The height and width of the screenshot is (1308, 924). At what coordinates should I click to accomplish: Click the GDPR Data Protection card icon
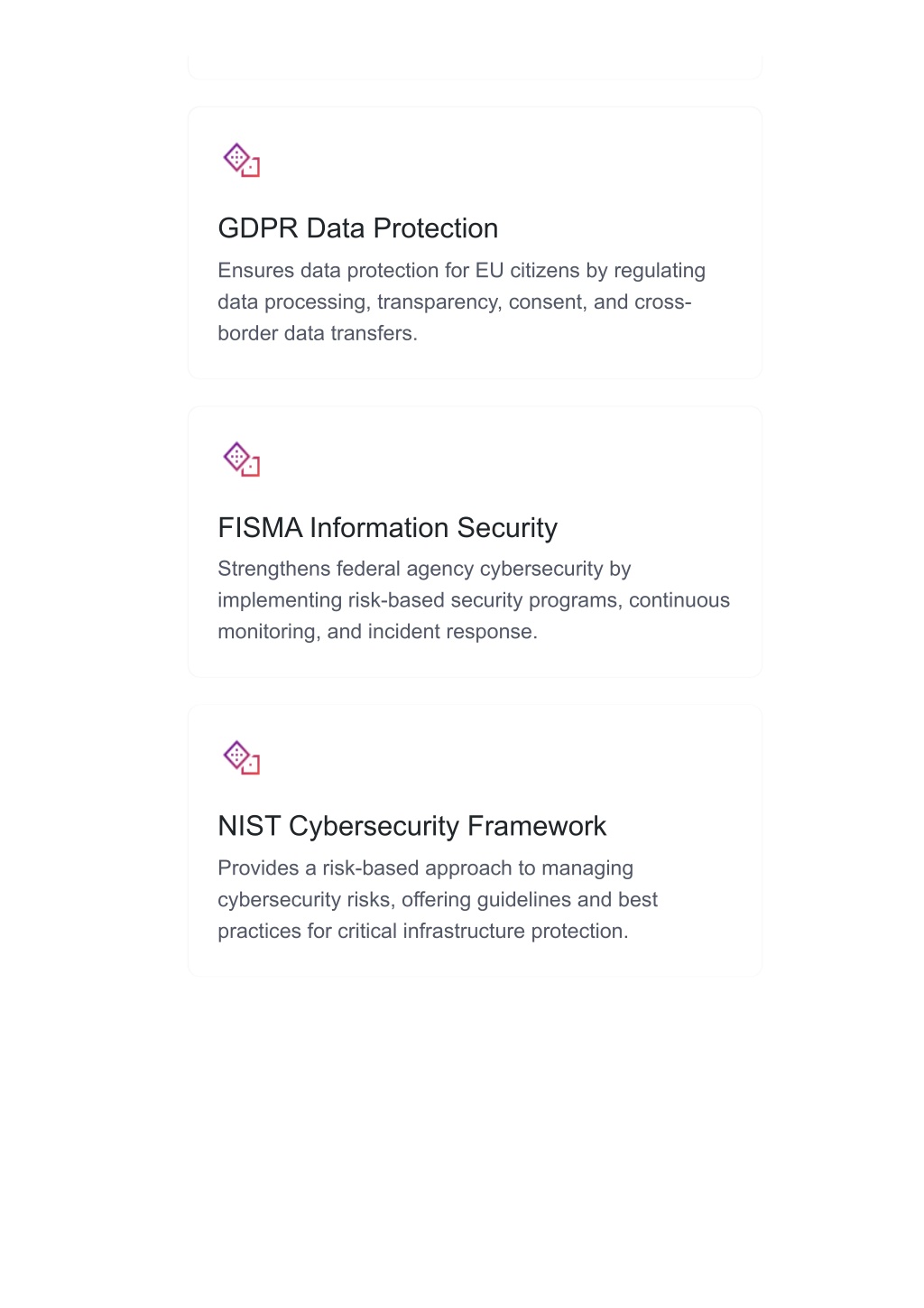[242, 160]
